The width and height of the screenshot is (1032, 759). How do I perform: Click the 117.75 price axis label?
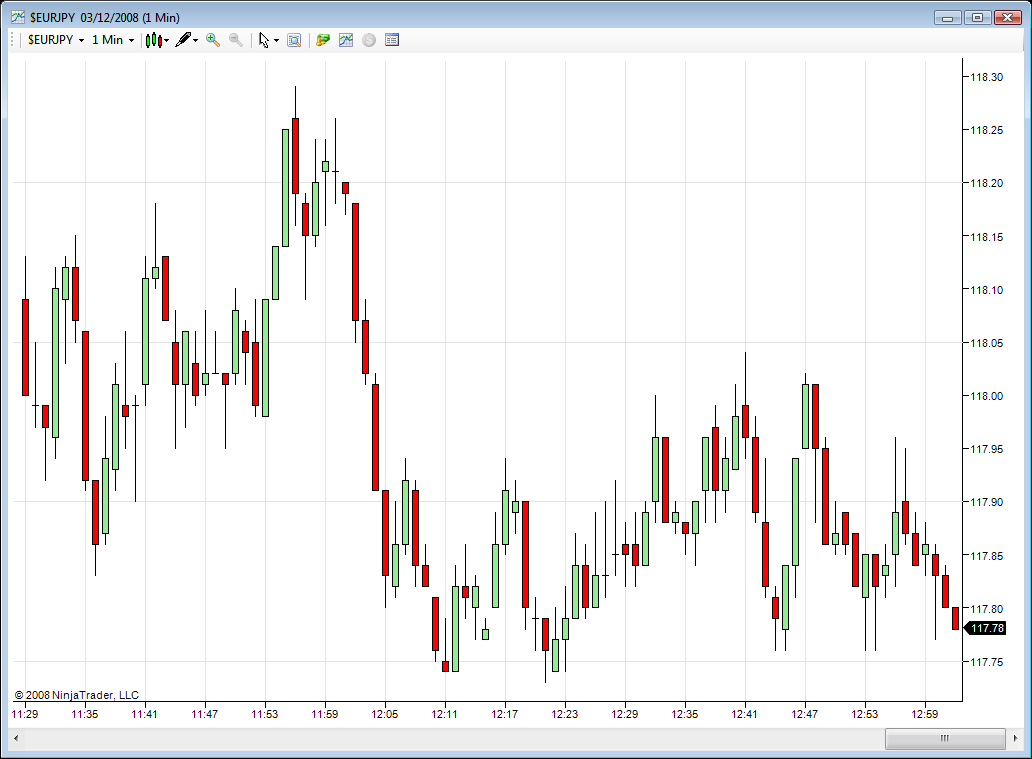tap(987, 662)
